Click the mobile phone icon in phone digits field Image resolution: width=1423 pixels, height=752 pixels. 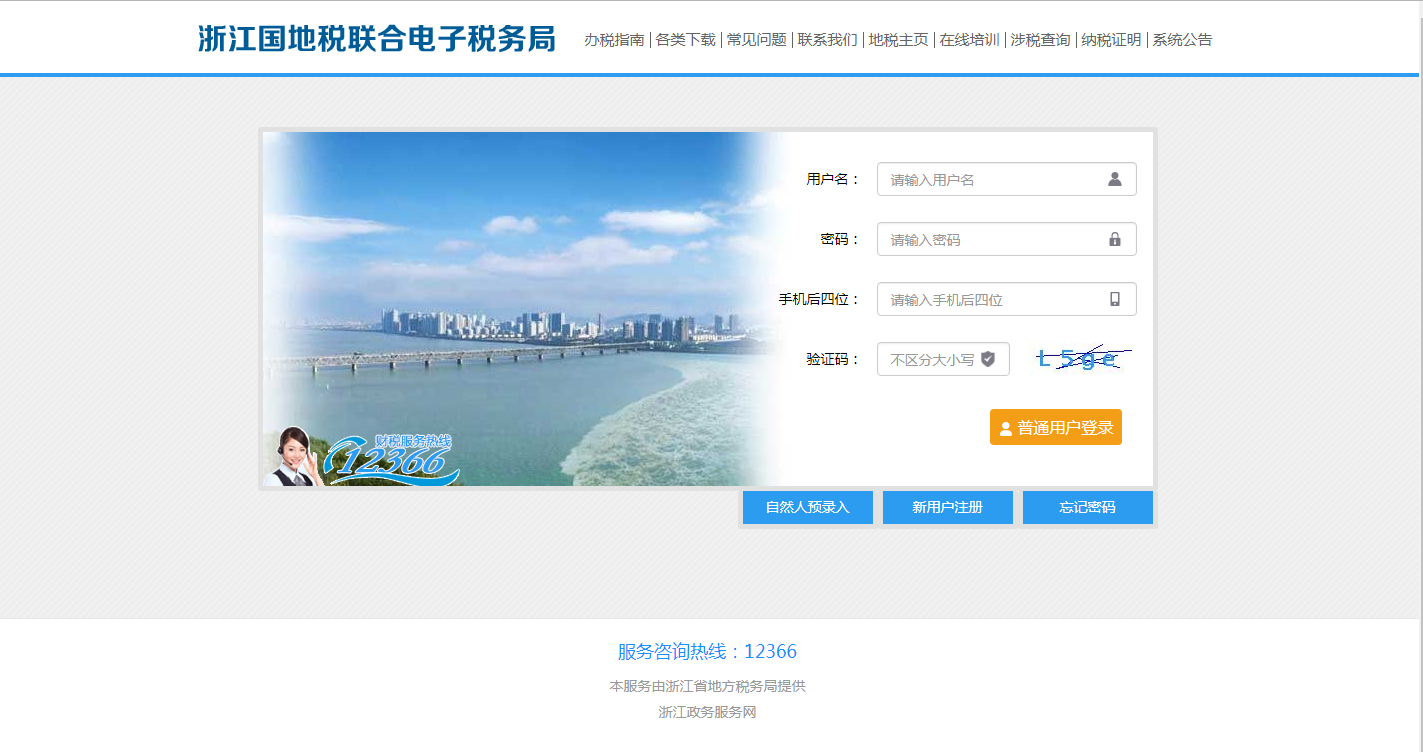click(1115, 299)
